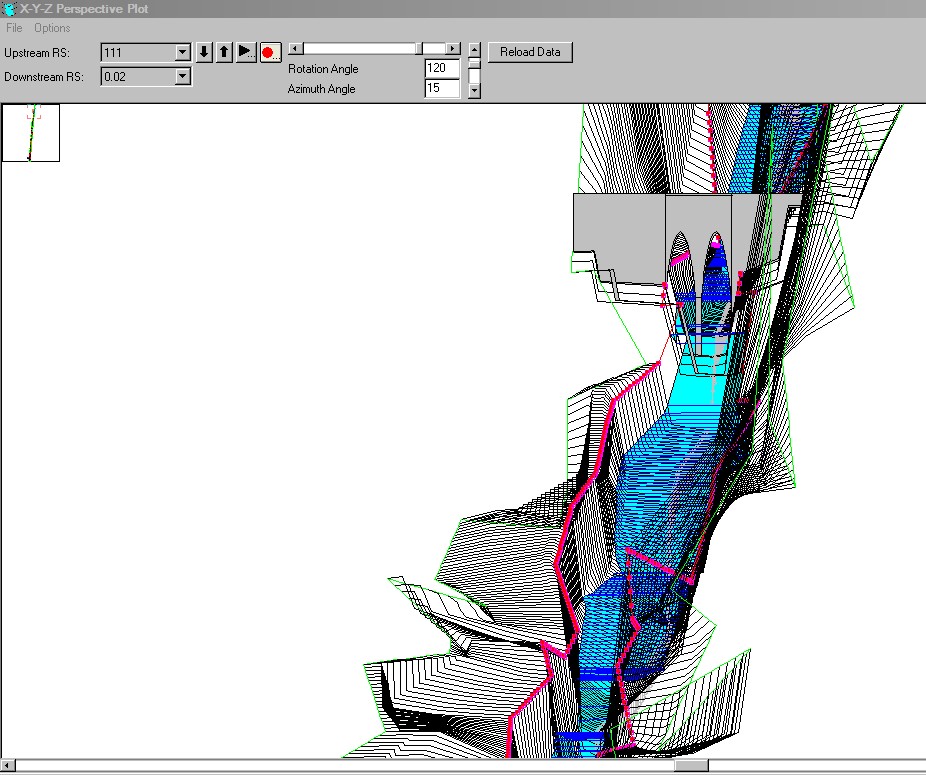Click the red record button
The height and width of the screenshot is (775, 926).
(269, 53)
